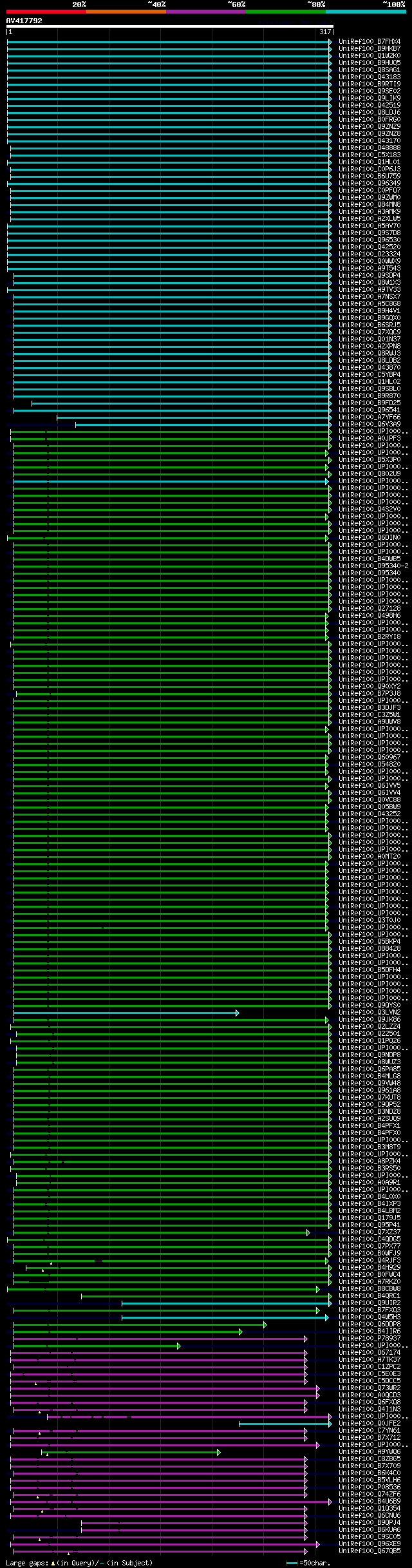The width and height of the screenshot is (412, 1568).
Task: Click the UniRef100_Q27128 label
Action: (x=370, y=609)
